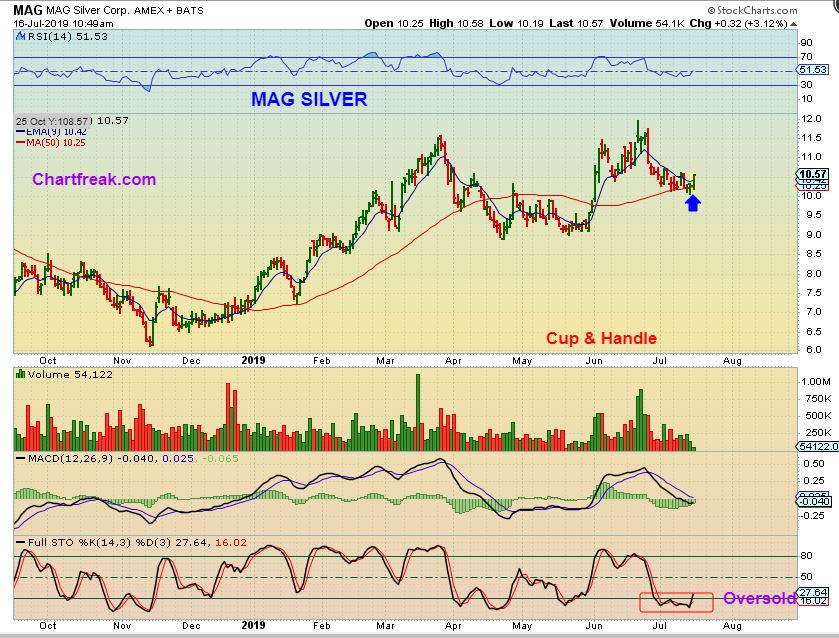Screen dimensions: 839x638
Task: Click the 6.0 price axis label
Action: point(813,350)
